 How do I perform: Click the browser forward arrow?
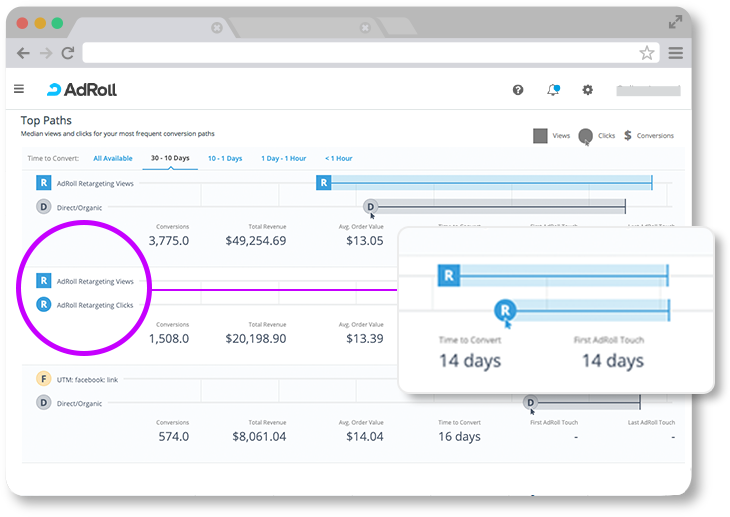46,53
